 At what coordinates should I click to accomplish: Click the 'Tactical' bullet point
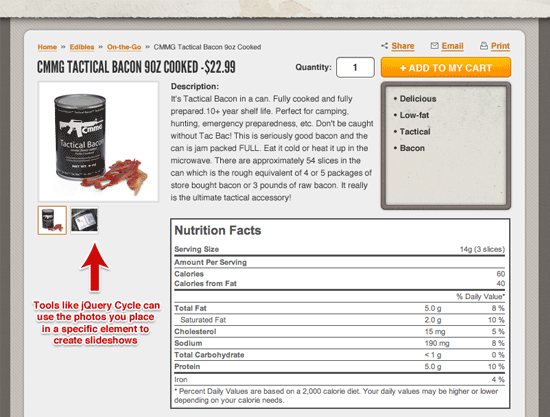[415, 132]
